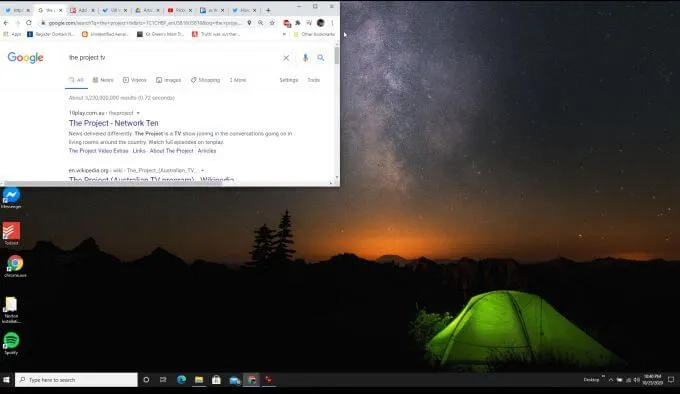Open the Settings link on results page

point(289,80)
